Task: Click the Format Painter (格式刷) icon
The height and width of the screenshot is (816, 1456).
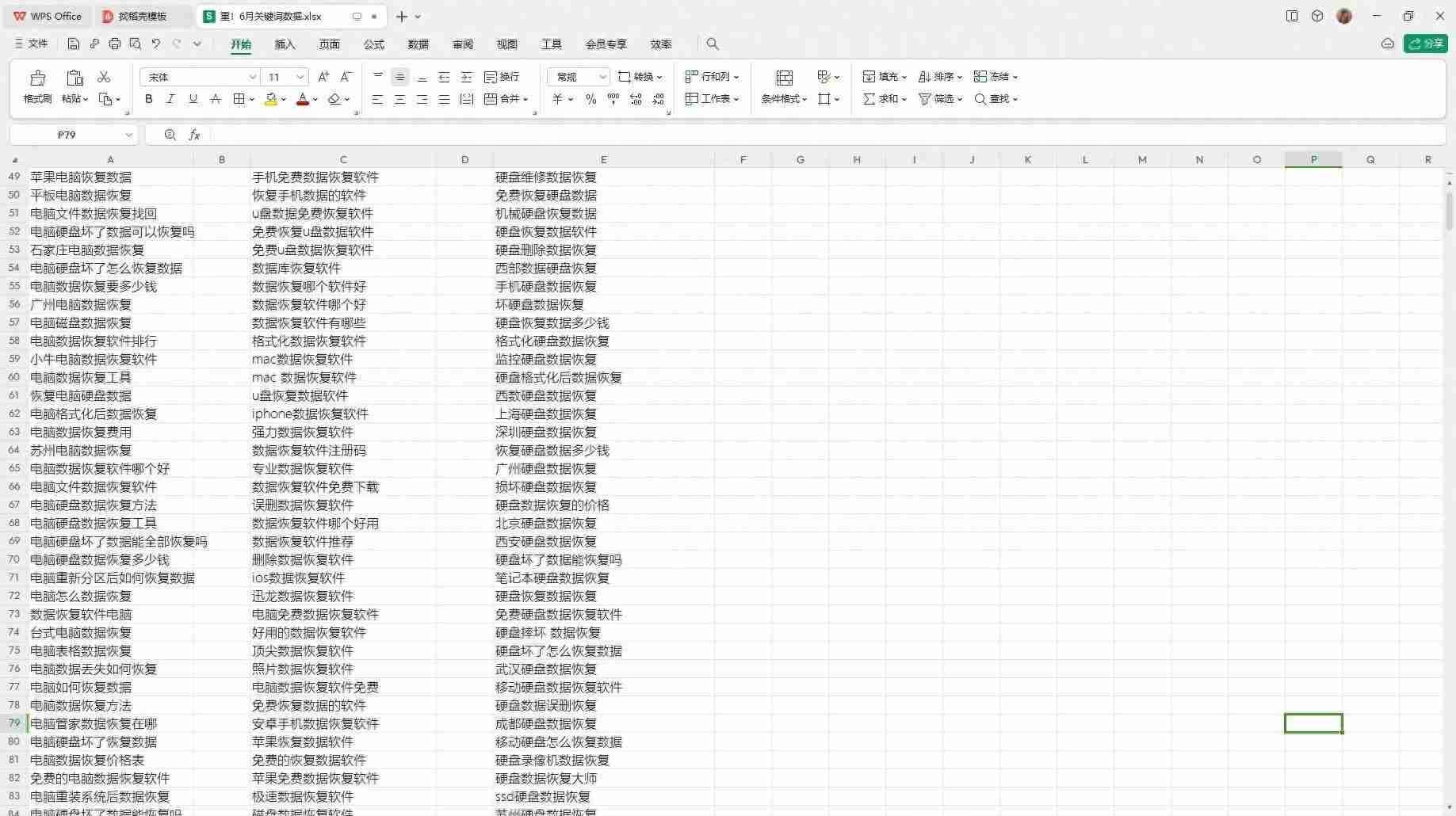Action: click(x=37, y=78)
